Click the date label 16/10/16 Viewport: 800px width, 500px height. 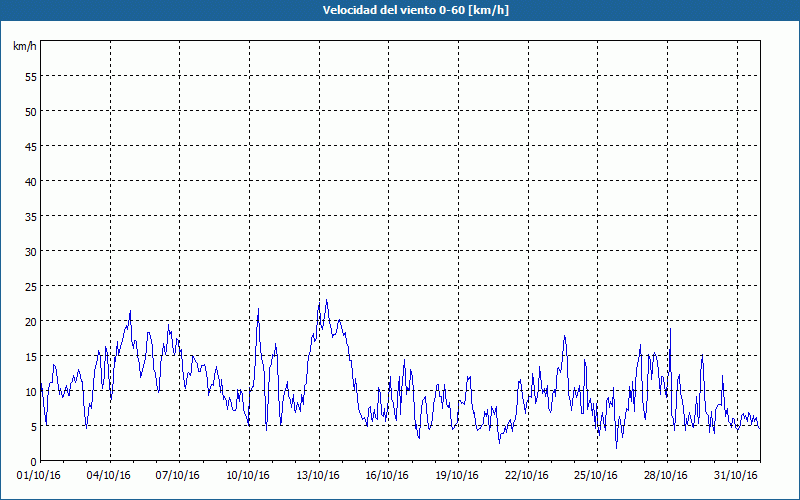coord(387,476)
